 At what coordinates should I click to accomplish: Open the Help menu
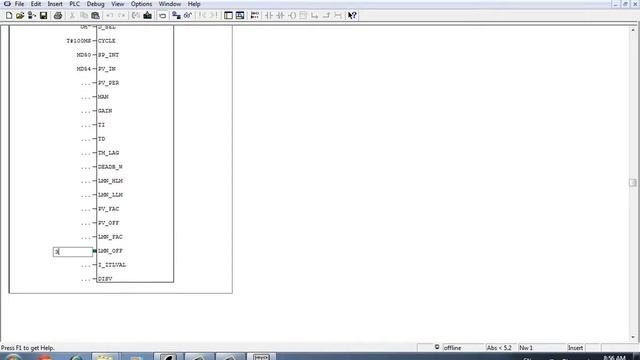194,4
